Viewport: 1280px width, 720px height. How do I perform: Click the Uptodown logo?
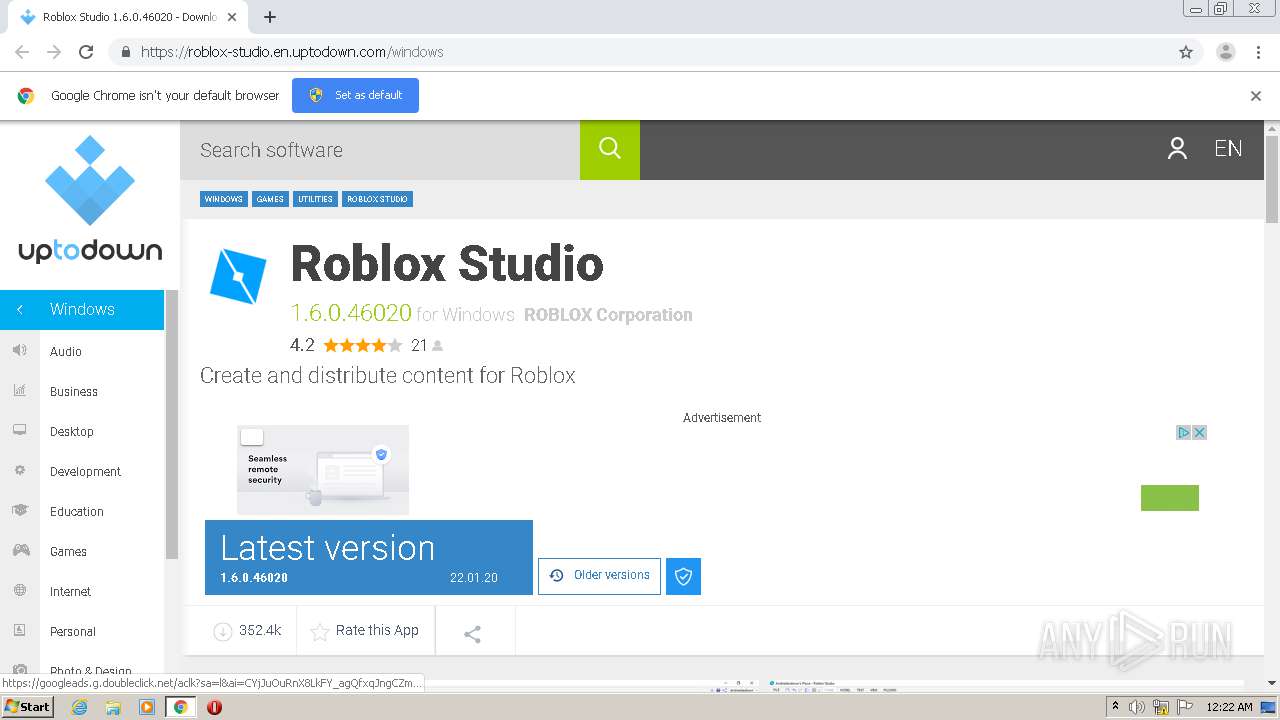(90, 199)
